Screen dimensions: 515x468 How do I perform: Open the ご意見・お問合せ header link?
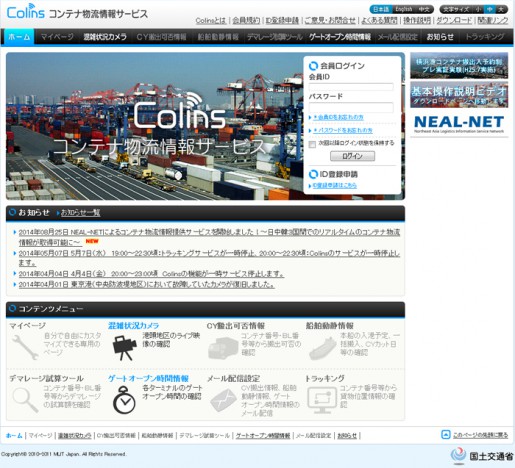point(330,21)
